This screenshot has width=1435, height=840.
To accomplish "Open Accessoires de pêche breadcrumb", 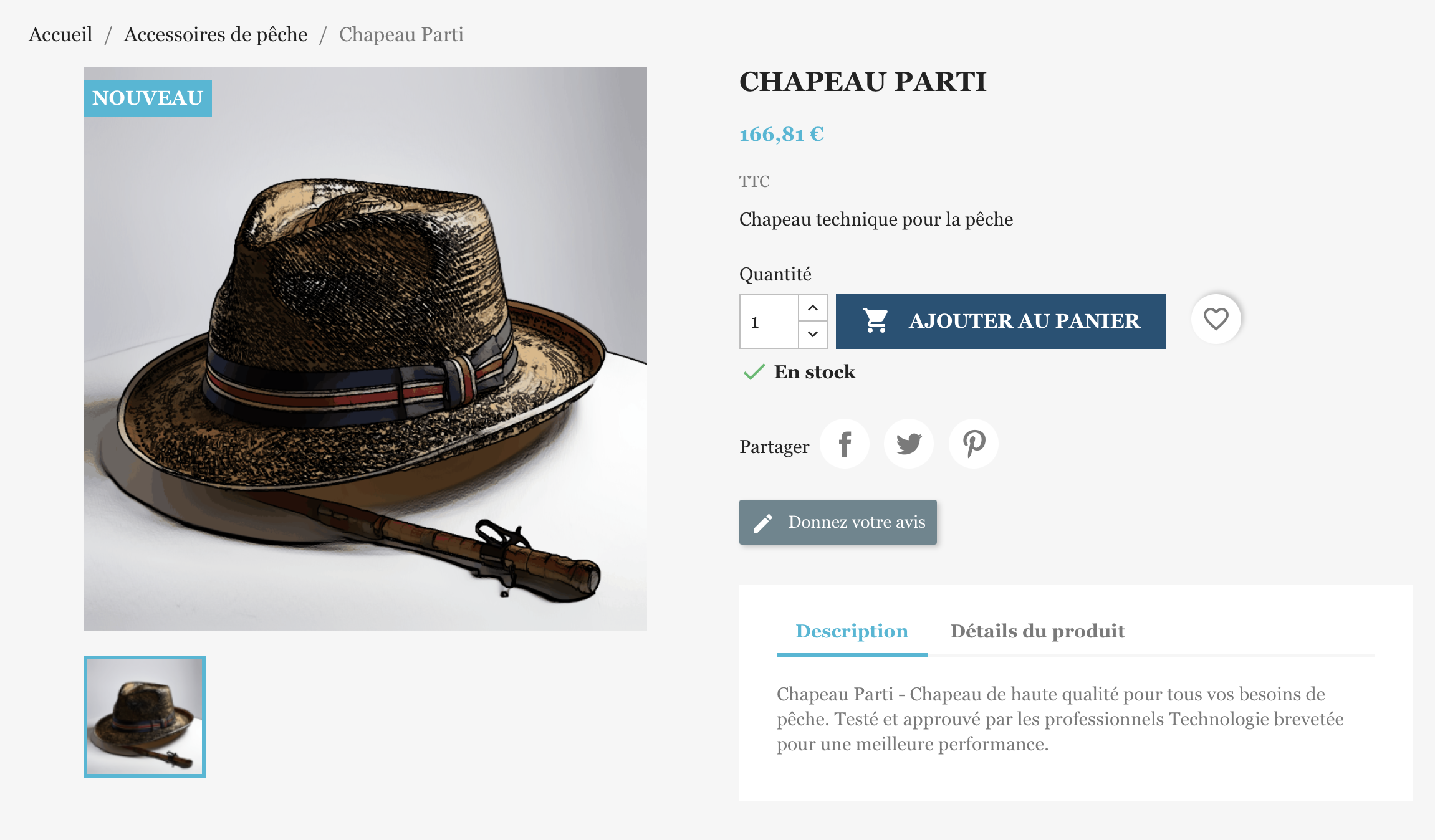I will (x=216, y=34).
